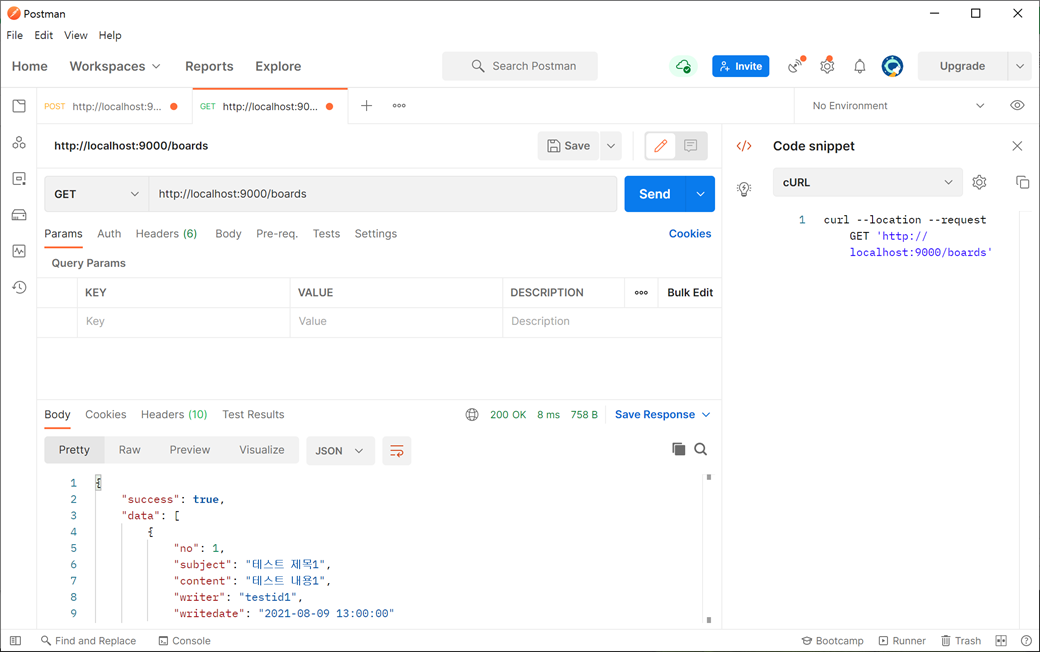Click the Search Postman box
Screen dimensions: 1040x652
[520, 66]
